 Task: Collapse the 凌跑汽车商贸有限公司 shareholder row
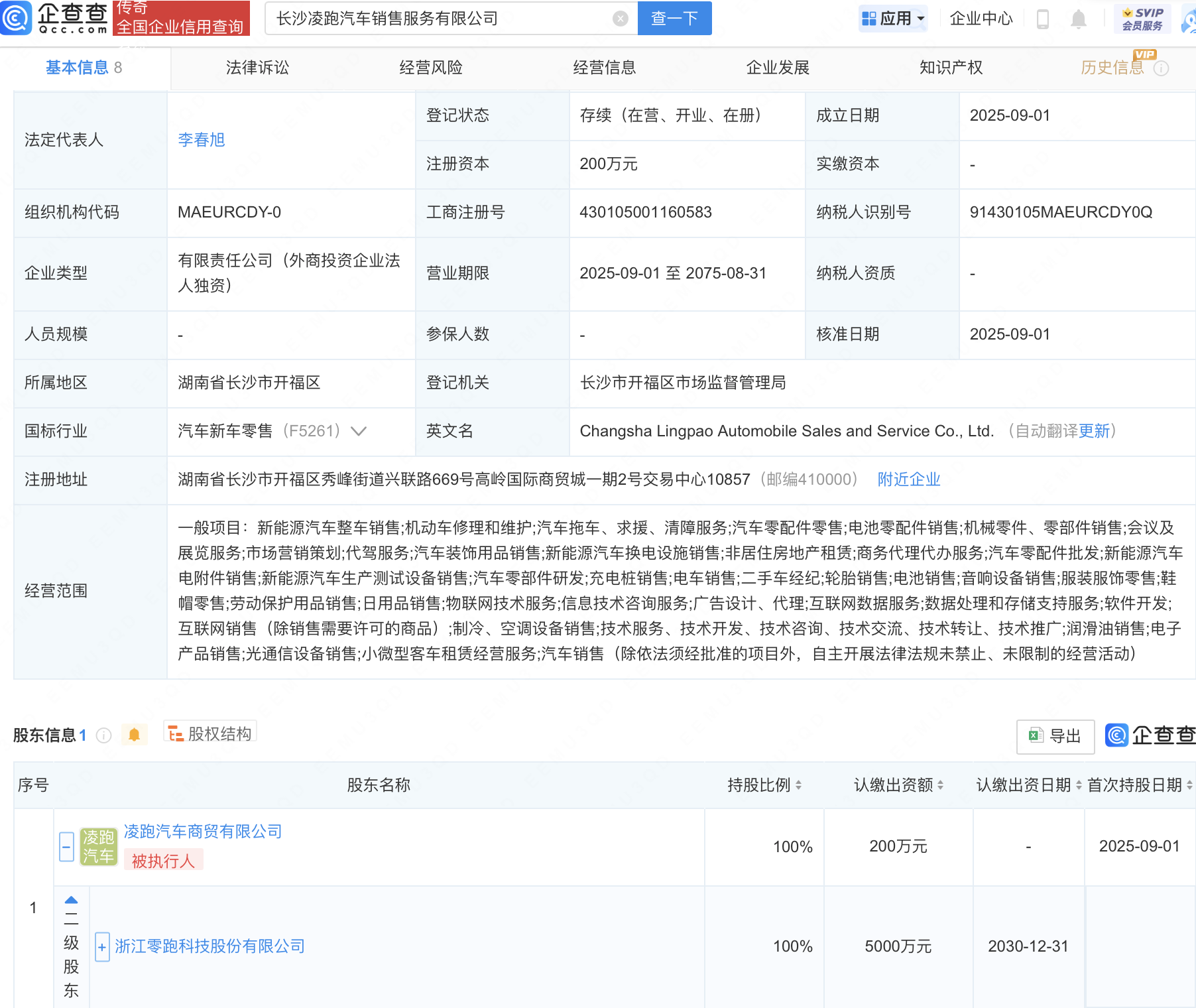click(66, 847)
